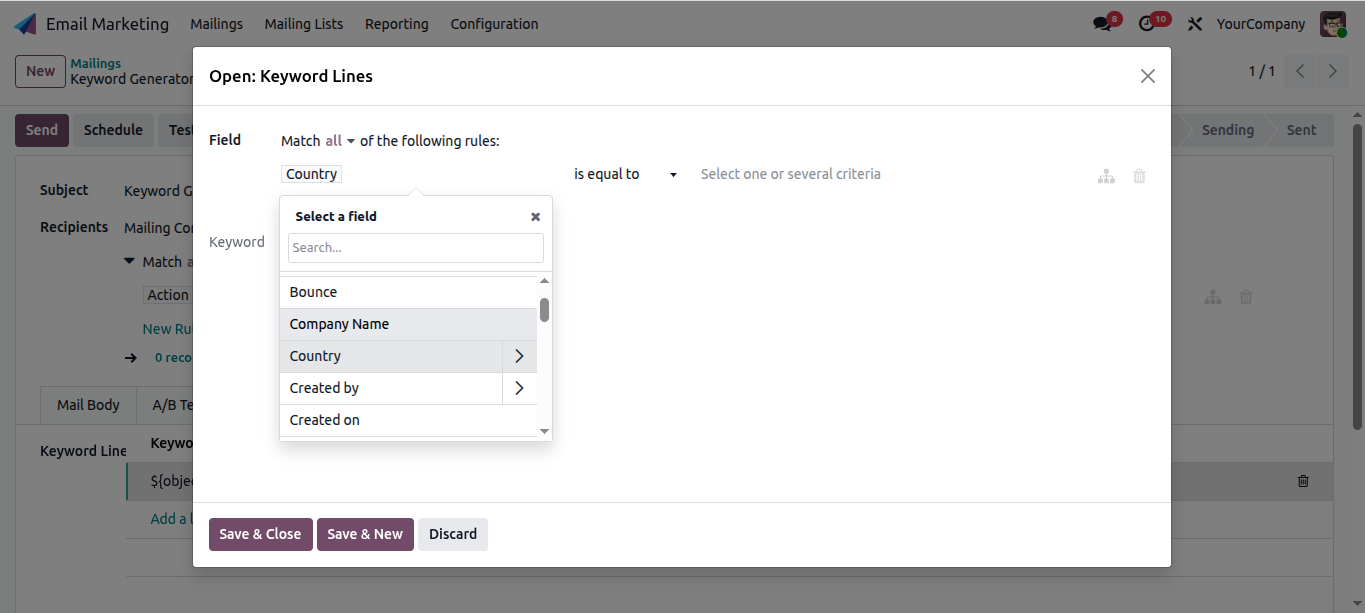Select the Company Name field
The width and height of the screenshot is (1365, 613).
tap(408, 324)
